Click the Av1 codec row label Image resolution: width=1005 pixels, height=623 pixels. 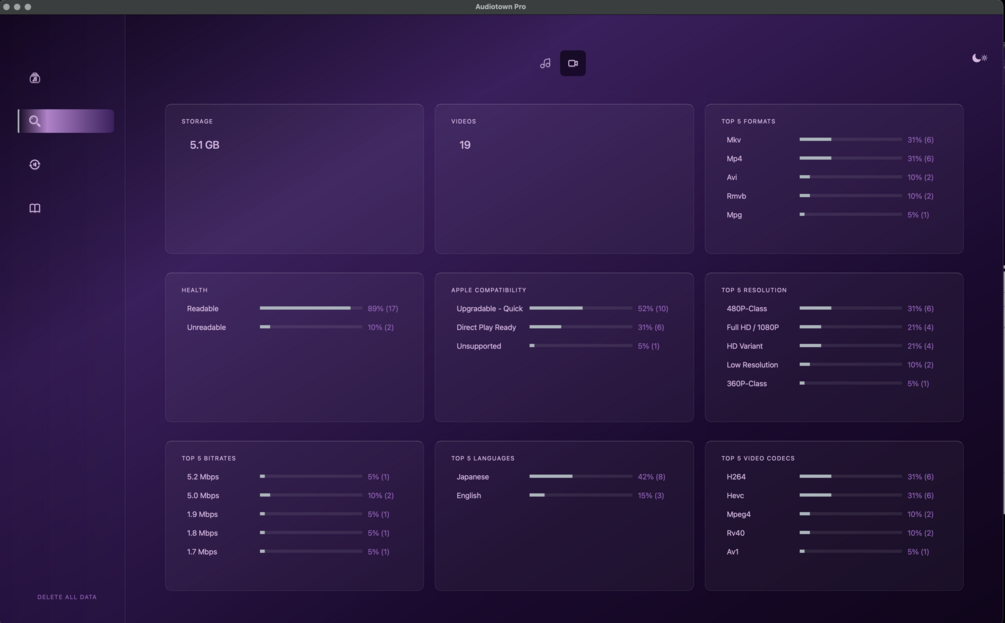pyautogui.click(x=732, y=551)
